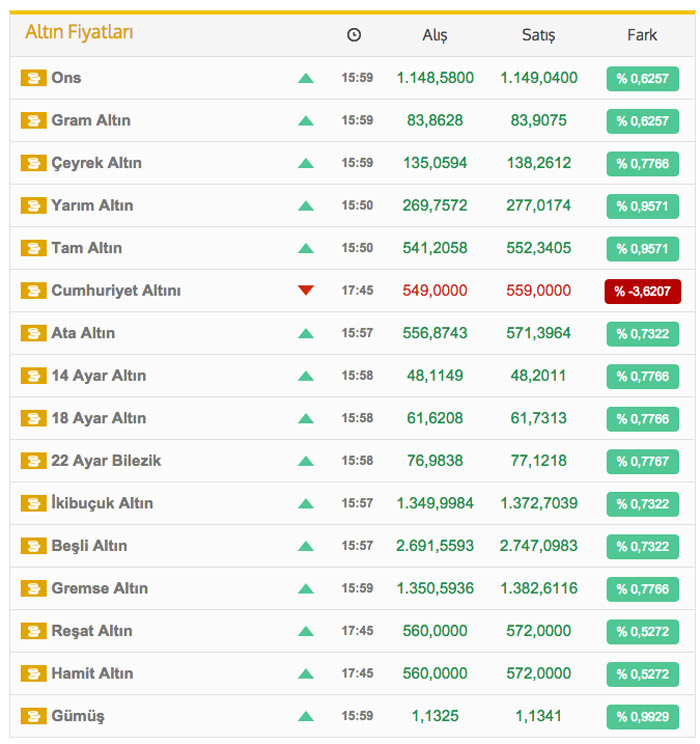Click the Alış column header

[x=435, y=35]
